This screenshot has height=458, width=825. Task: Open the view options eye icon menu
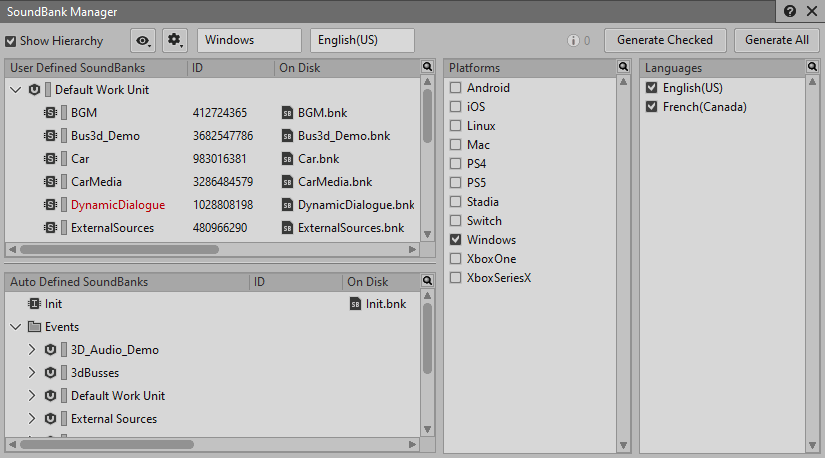144,41
